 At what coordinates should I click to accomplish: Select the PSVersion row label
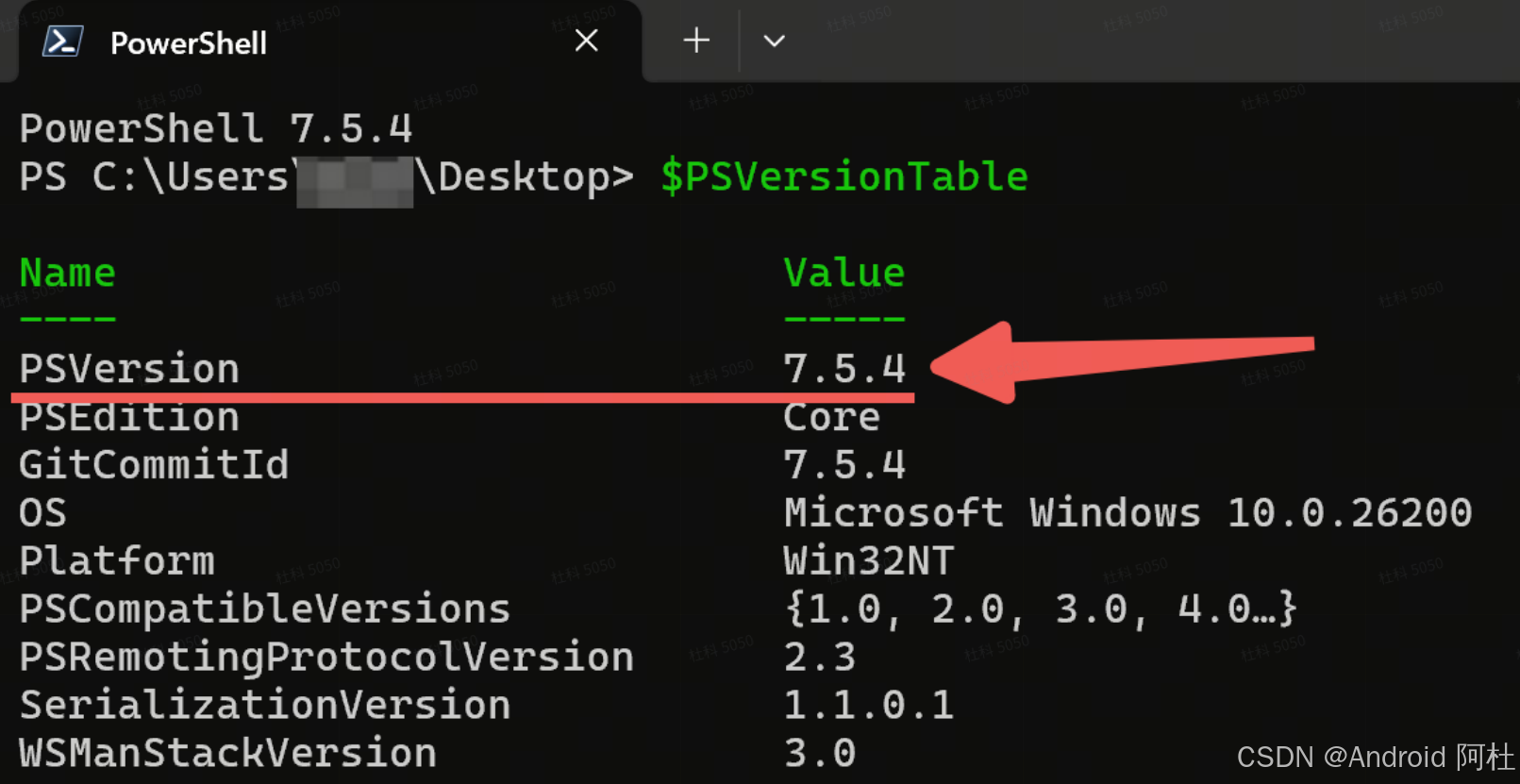click(x=128, y=369)
